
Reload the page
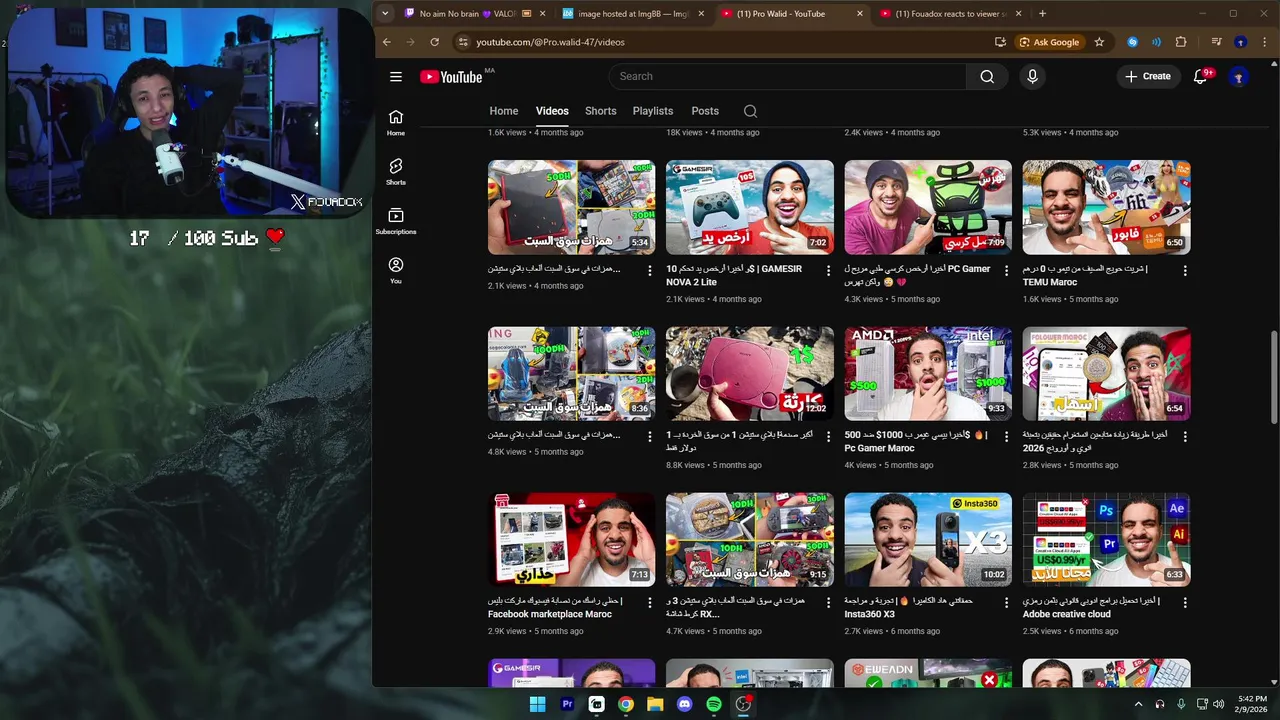pos(434,42)
